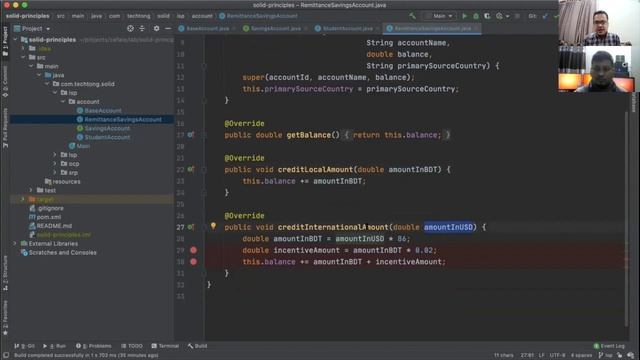Viewport: 640px width, 360px height.
Task: Remove the breakpoint on line 30
Action: [193, 262]
